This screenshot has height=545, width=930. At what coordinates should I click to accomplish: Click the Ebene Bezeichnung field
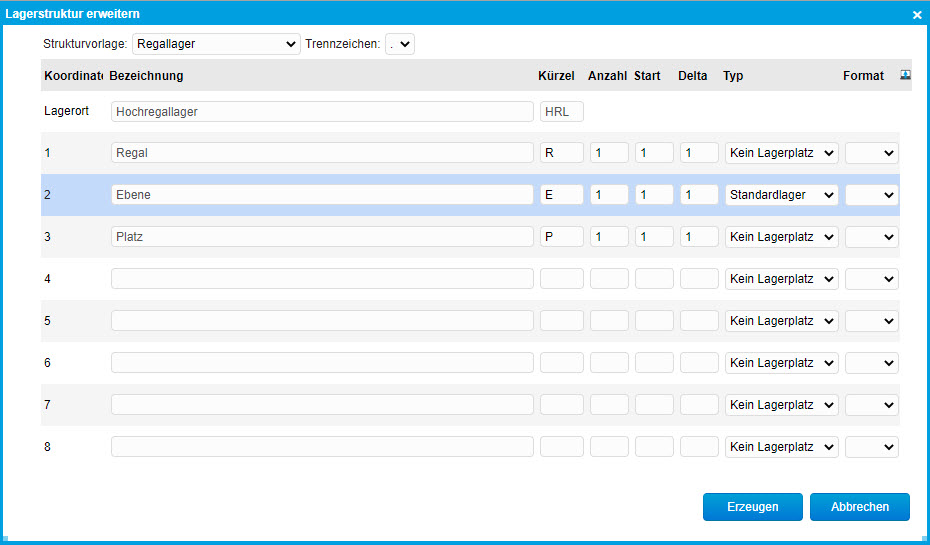[322, 195]
